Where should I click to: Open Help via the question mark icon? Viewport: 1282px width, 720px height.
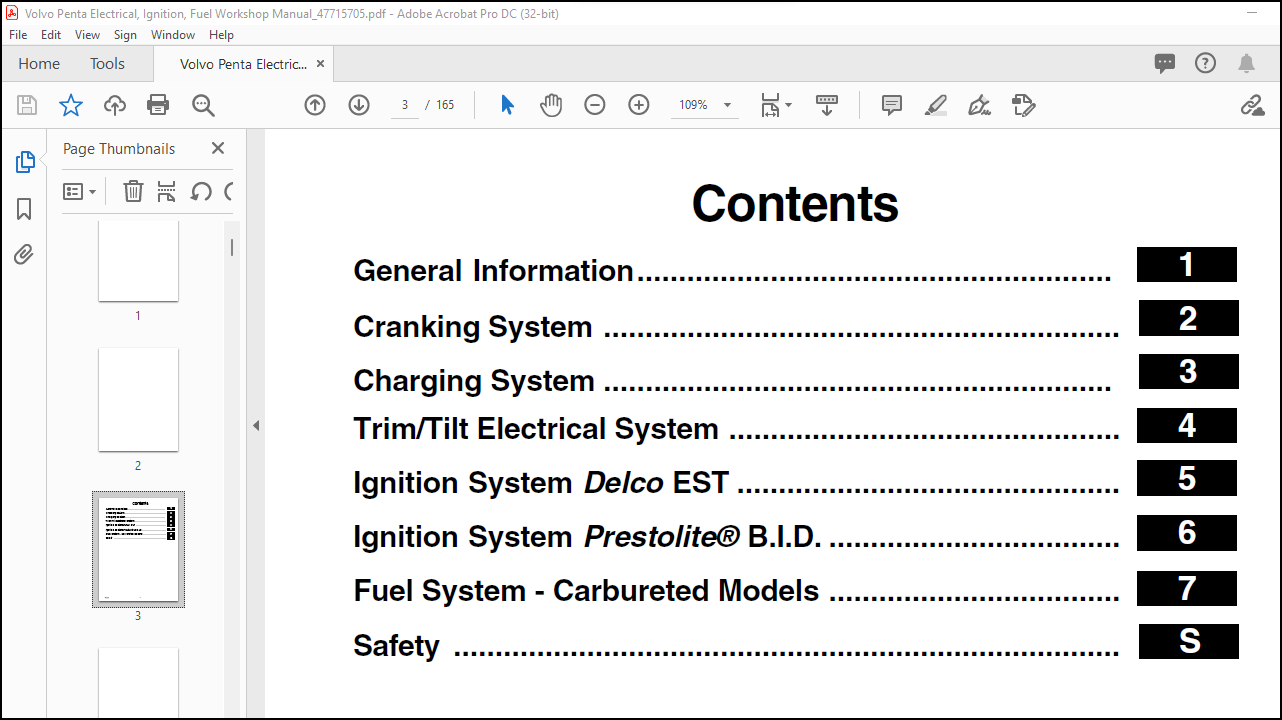[x=1206, y=63]
